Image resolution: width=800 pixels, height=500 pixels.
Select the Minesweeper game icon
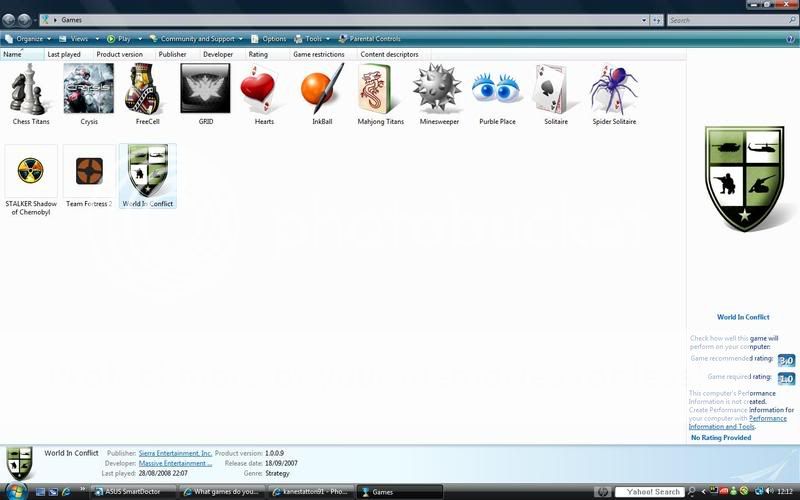(438, 88)
